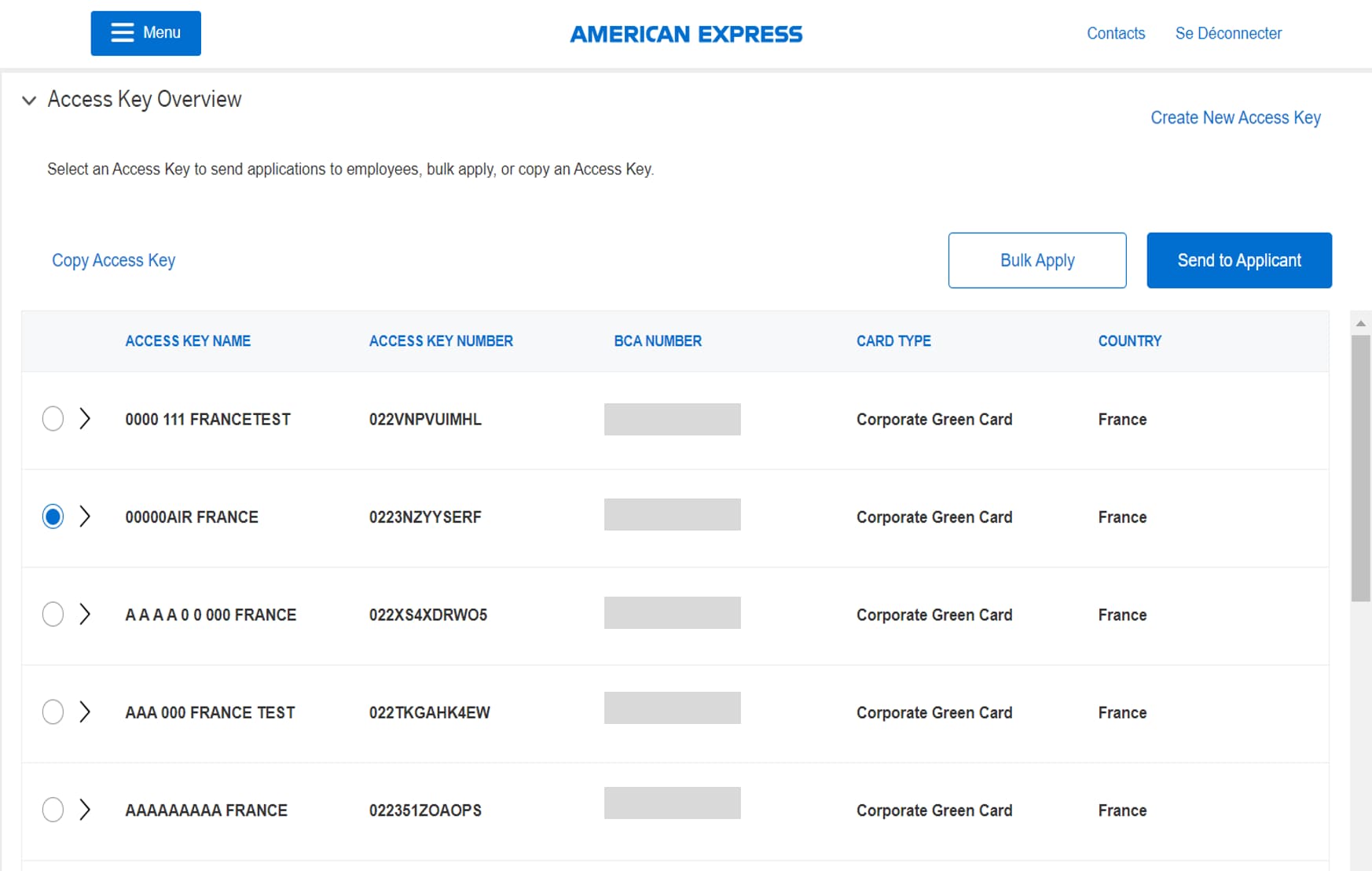Expand the A A A A 0 0 000 FRANCE row
The height and width of the screenshot is (871, 1372).
tap(85, 614)
